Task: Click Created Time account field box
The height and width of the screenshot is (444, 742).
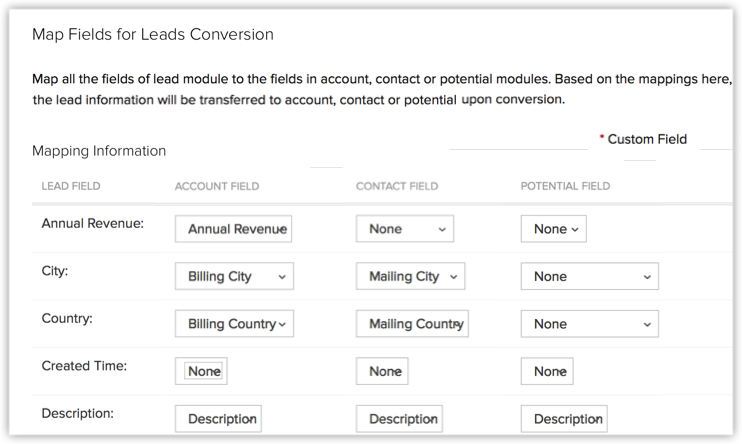Action: (203, 371)
